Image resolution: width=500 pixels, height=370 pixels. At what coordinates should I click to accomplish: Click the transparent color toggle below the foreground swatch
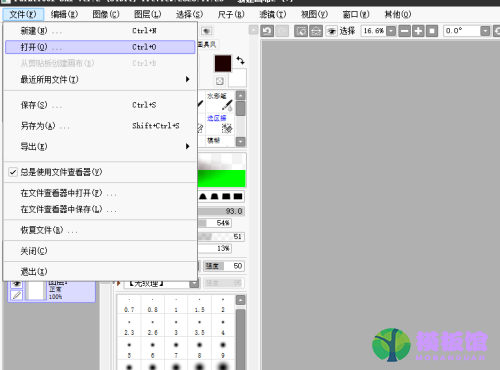219,81
